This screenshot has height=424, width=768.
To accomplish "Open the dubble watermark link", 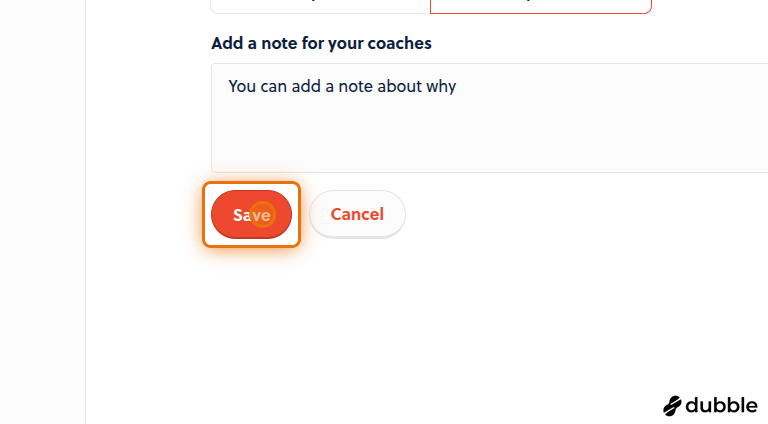I will (710, 406).
